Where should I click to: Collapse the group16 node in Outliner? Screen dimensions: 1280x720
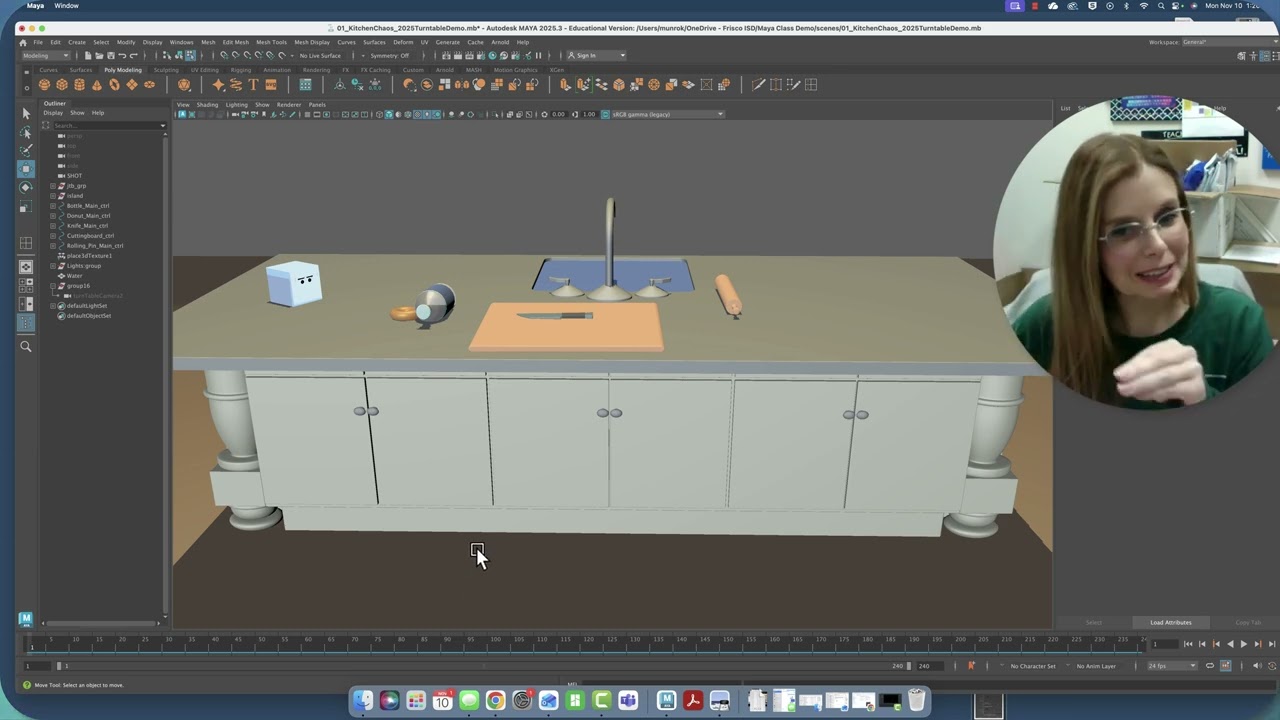53,286
